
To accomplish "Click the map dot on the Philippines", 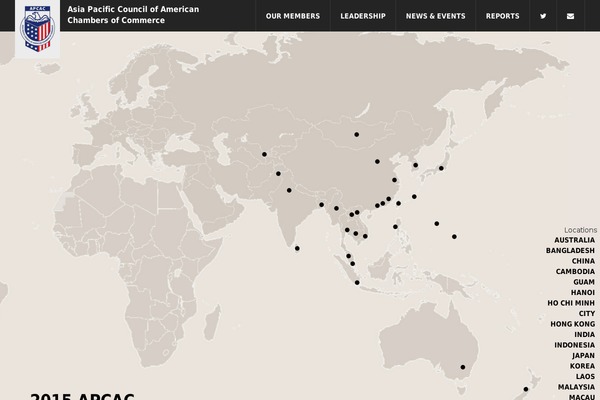I will (395, 227).
